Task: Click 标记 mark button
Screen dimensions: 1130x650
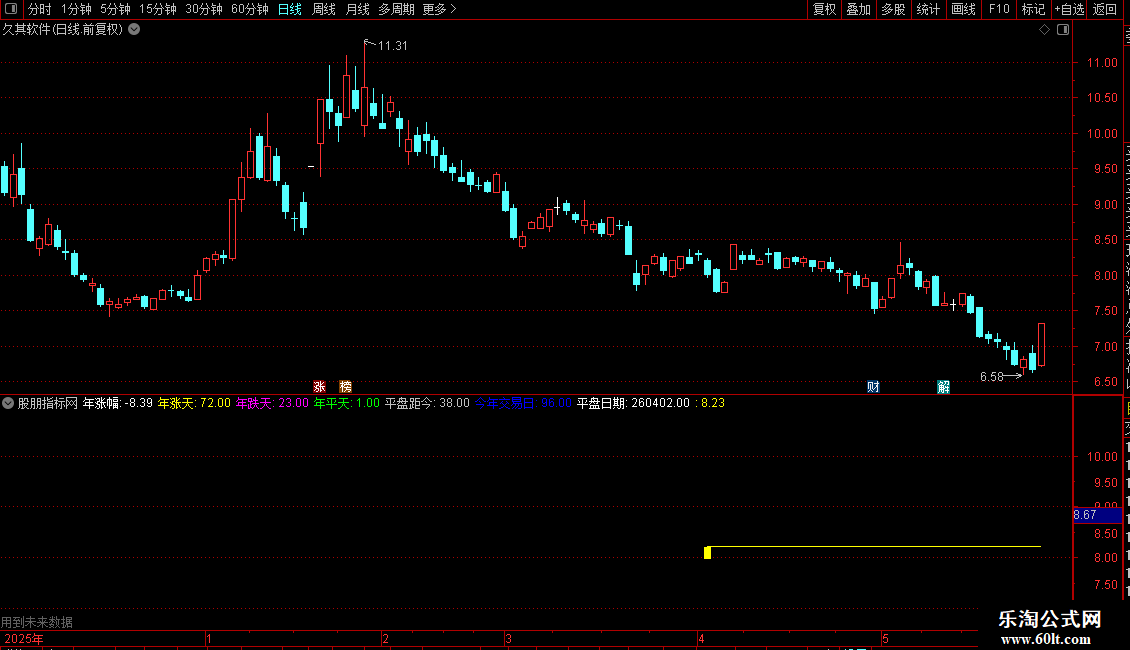Action: point(1033,9)
